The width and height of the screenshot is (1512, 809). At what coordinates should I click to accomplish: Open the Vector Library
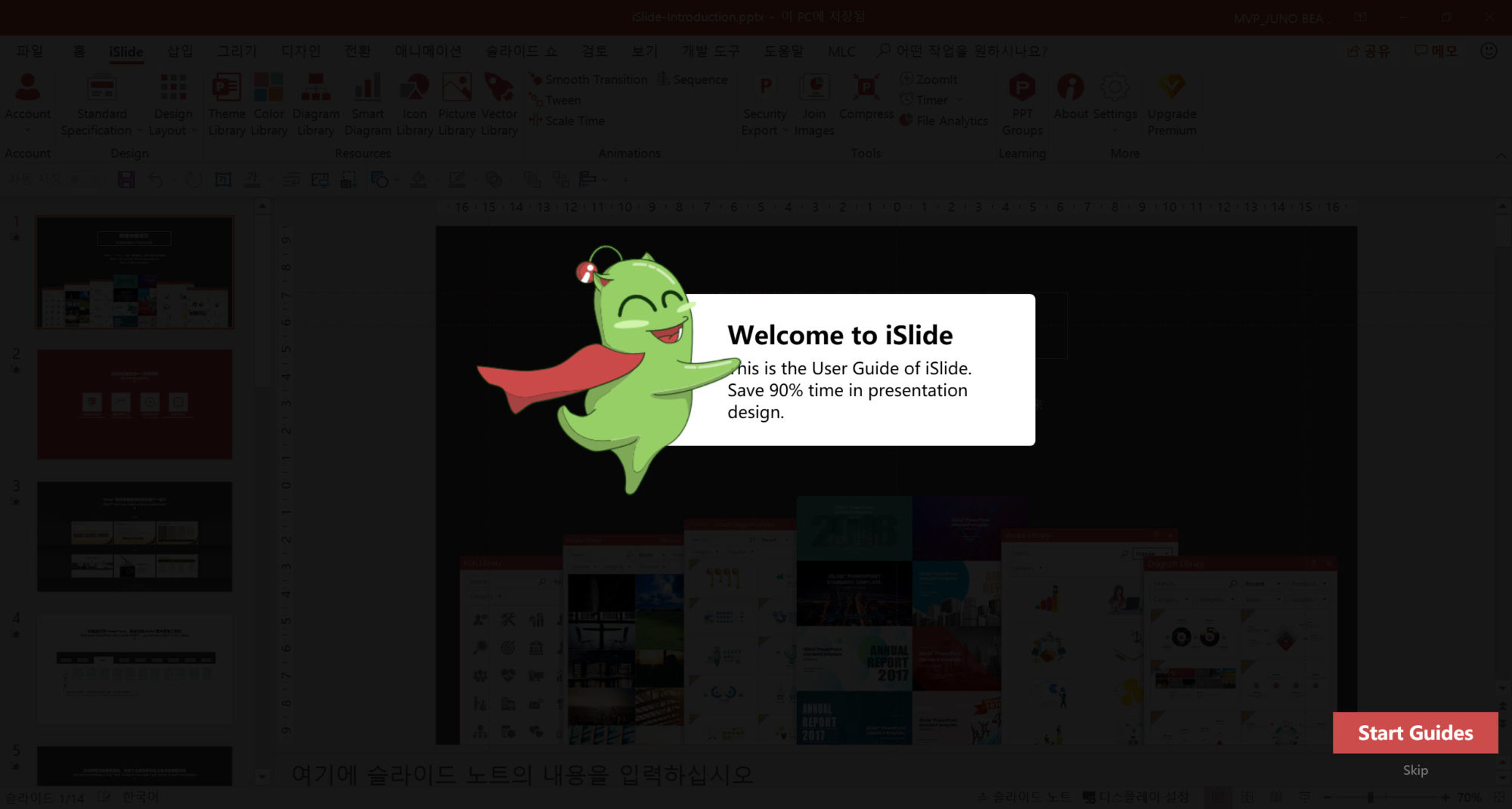click(x=499, y=105)
